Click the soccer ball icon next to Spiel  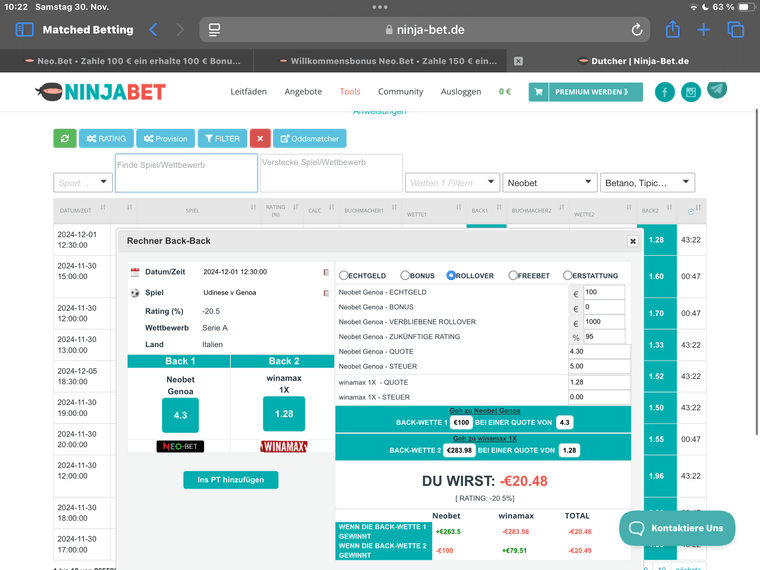point(135,293)
